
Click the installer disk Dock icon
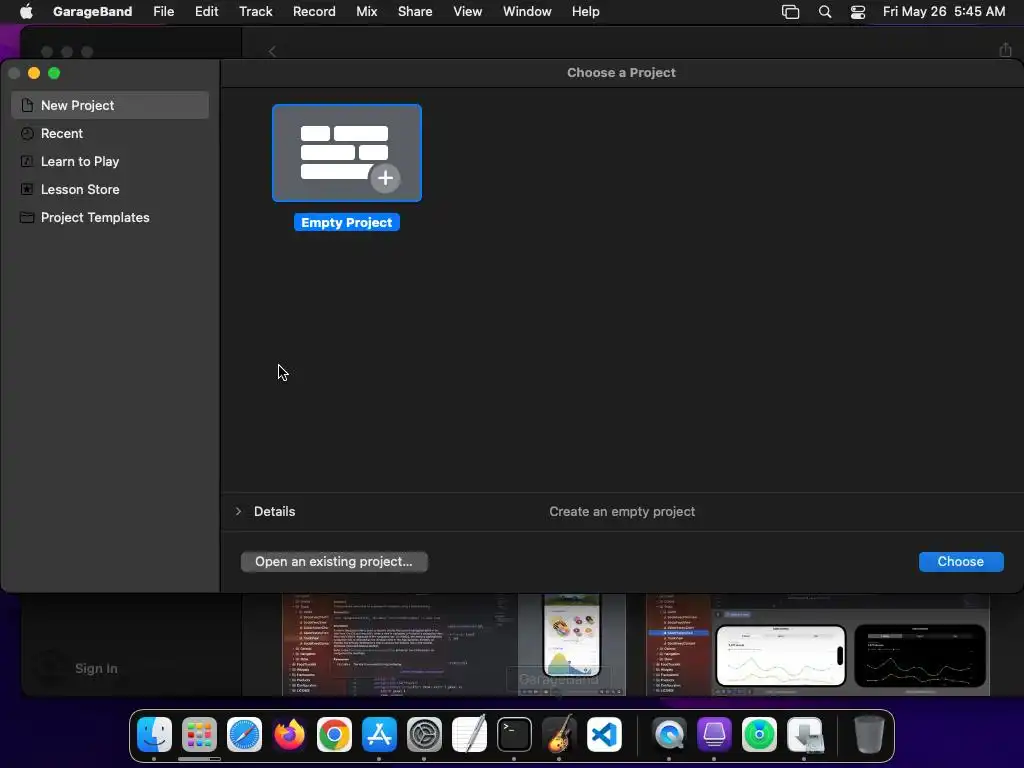coord(805,735)
